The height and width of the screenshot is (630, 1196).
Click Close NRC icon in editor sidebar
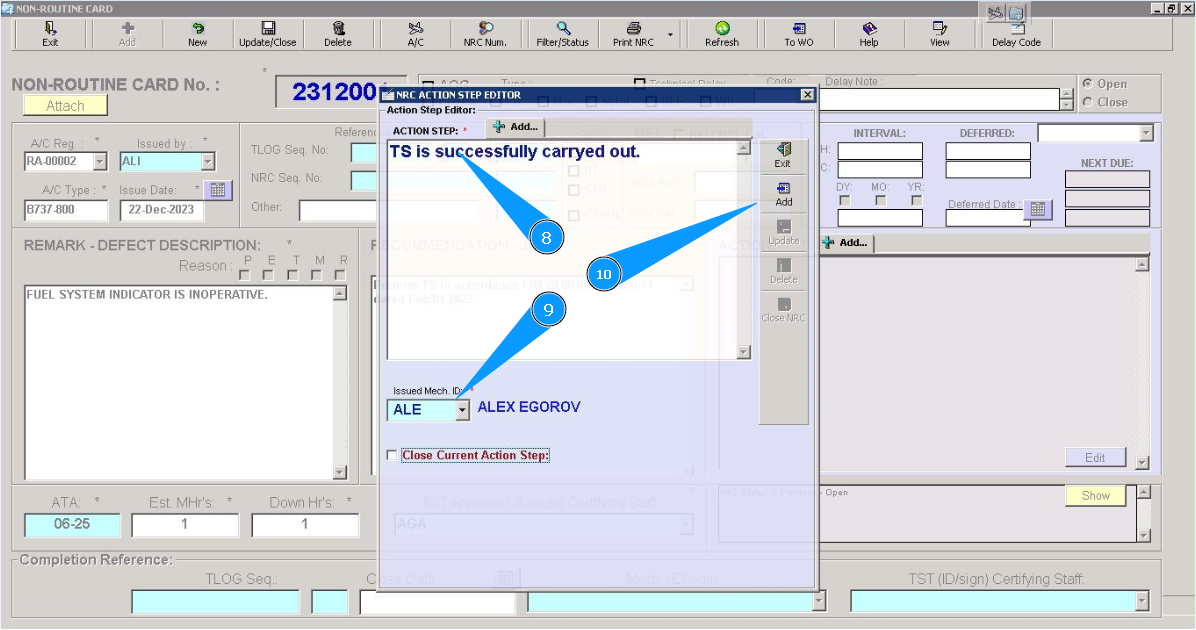pyautogui.click(x=783, y=304)
